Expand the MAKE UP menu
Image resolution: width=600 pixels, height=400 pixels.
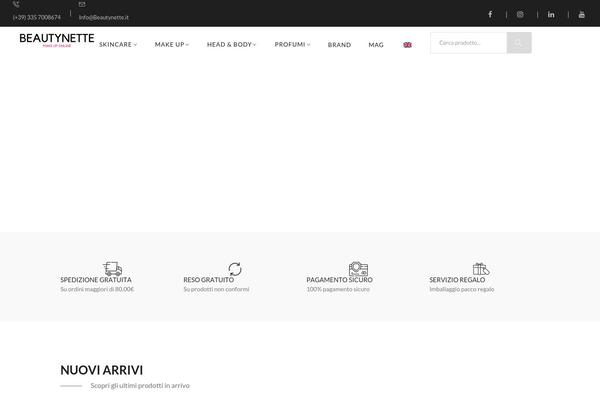172,44
